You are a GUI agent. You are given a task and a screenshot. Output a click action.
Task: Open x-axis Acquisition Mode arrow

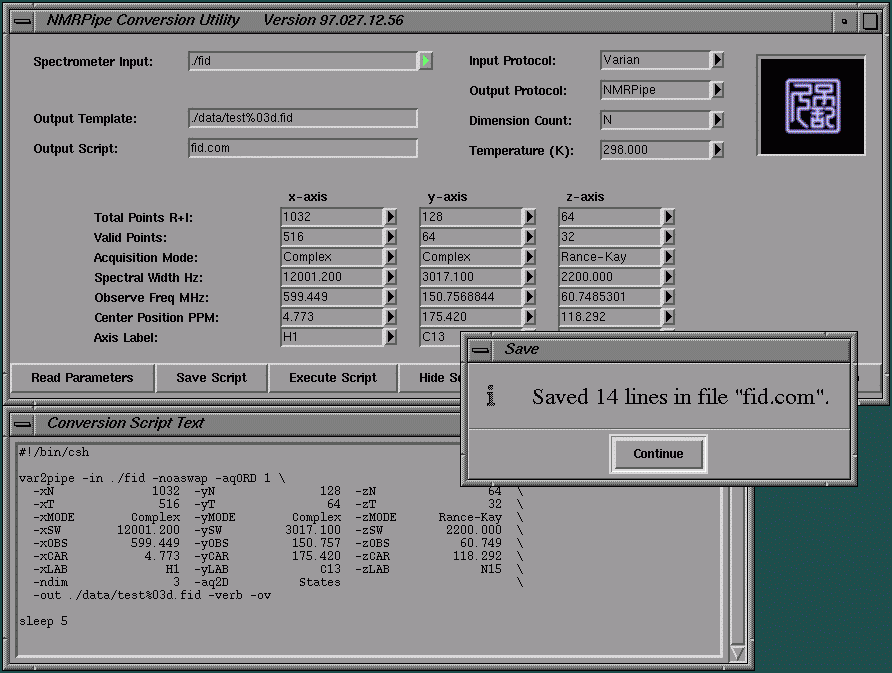(391, 257)
